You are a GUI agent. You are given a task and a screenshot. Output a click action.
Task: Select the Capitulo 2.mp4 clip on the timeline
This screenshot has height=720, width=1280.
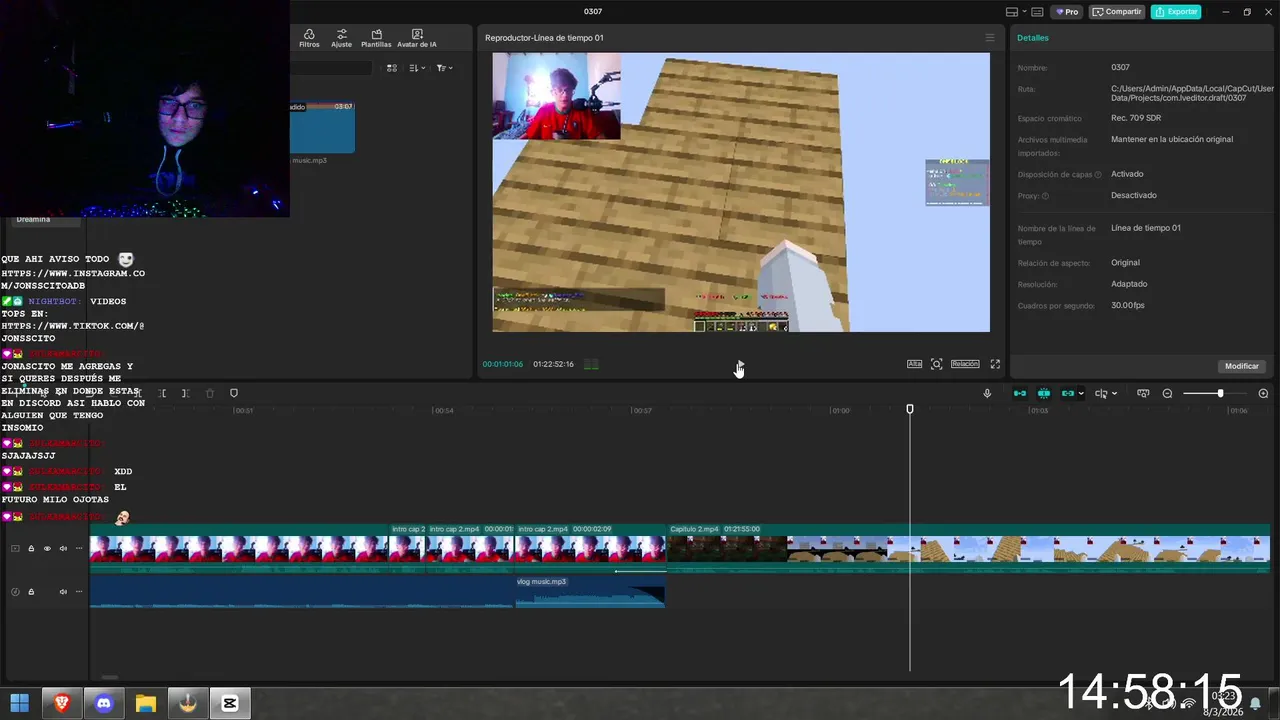[968, 548]
